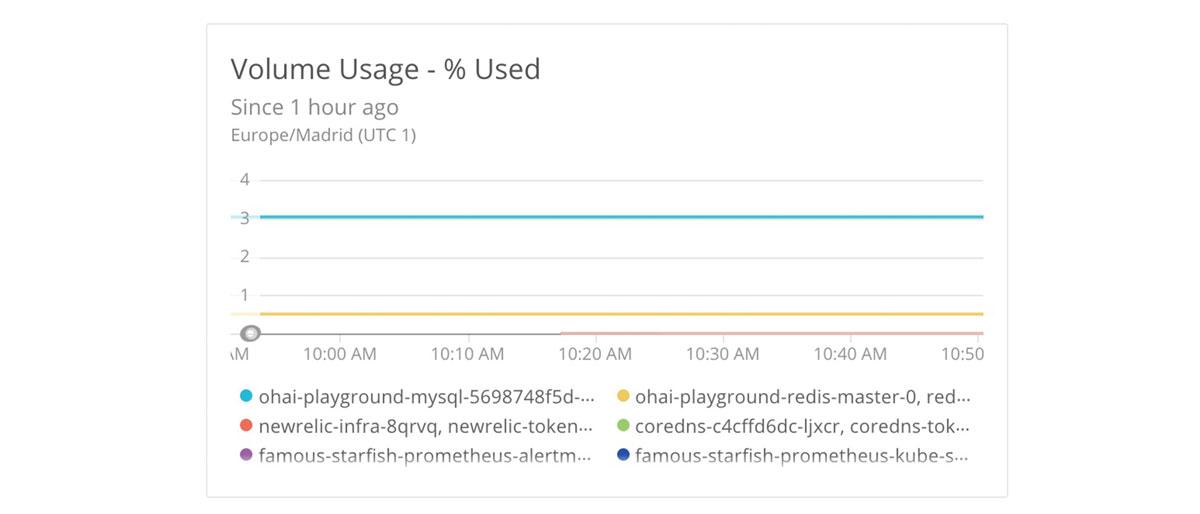Toggle the newrelic-infra-8qrvq series label

tap(426, 426)
